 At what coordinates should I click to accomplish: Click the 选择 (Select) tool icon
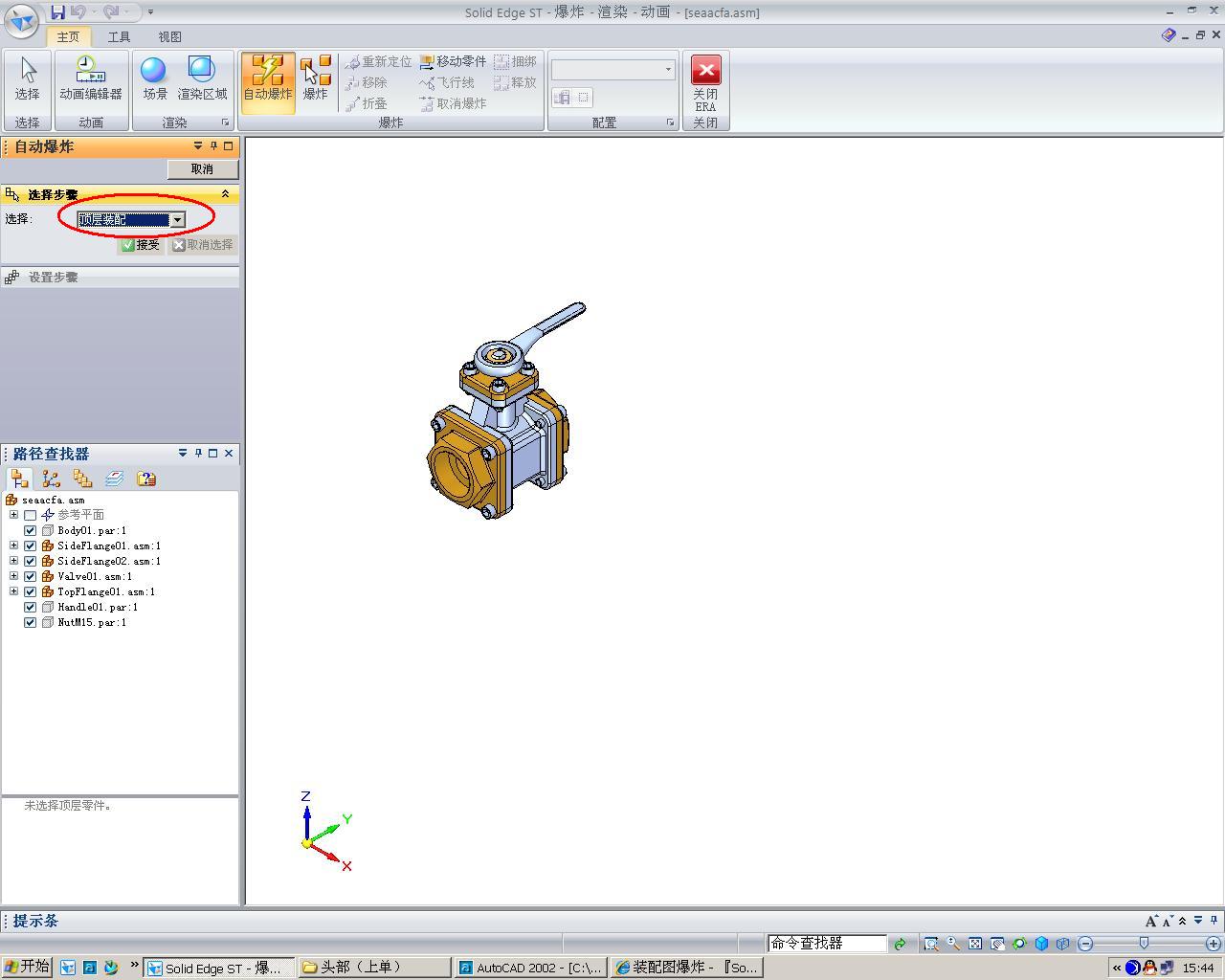point(28,78)
